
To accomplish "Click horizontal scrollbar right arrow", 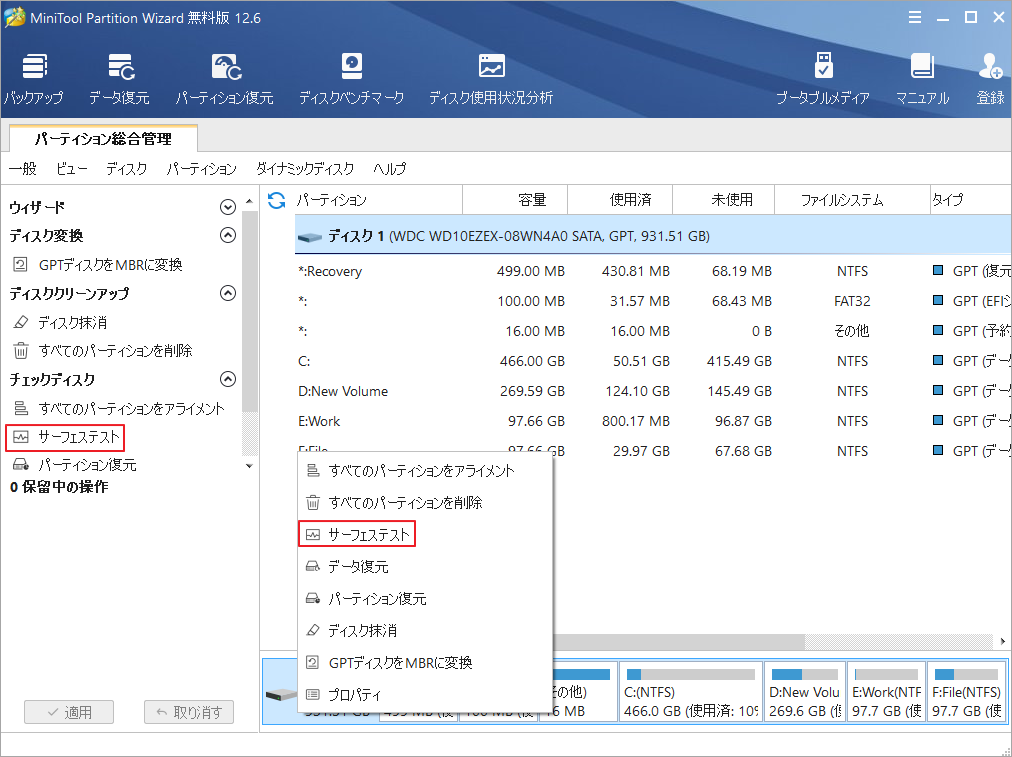I will click(x=1002, y=641).
